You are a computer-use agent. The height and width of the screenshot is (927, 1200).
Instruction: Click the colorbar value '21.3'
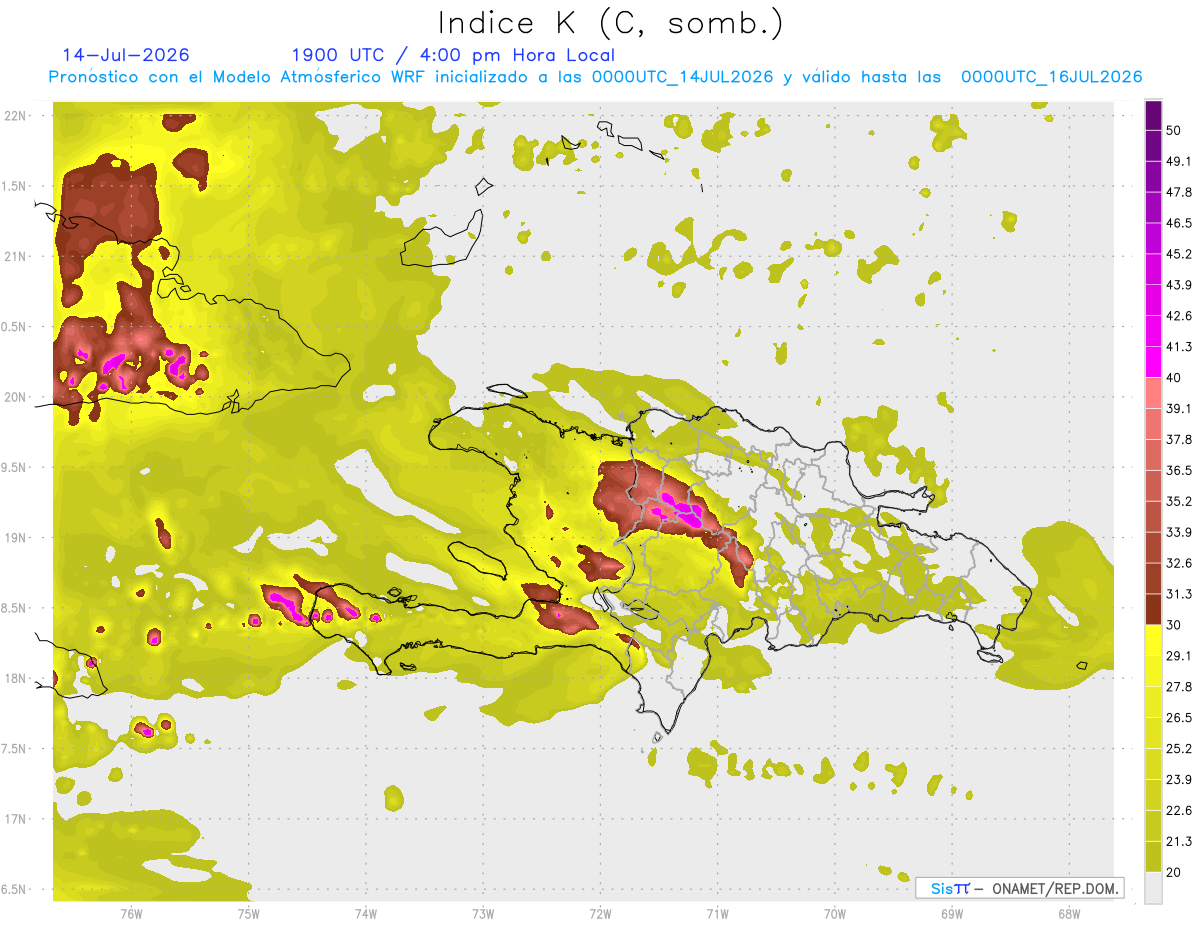tap(1179, 841)
